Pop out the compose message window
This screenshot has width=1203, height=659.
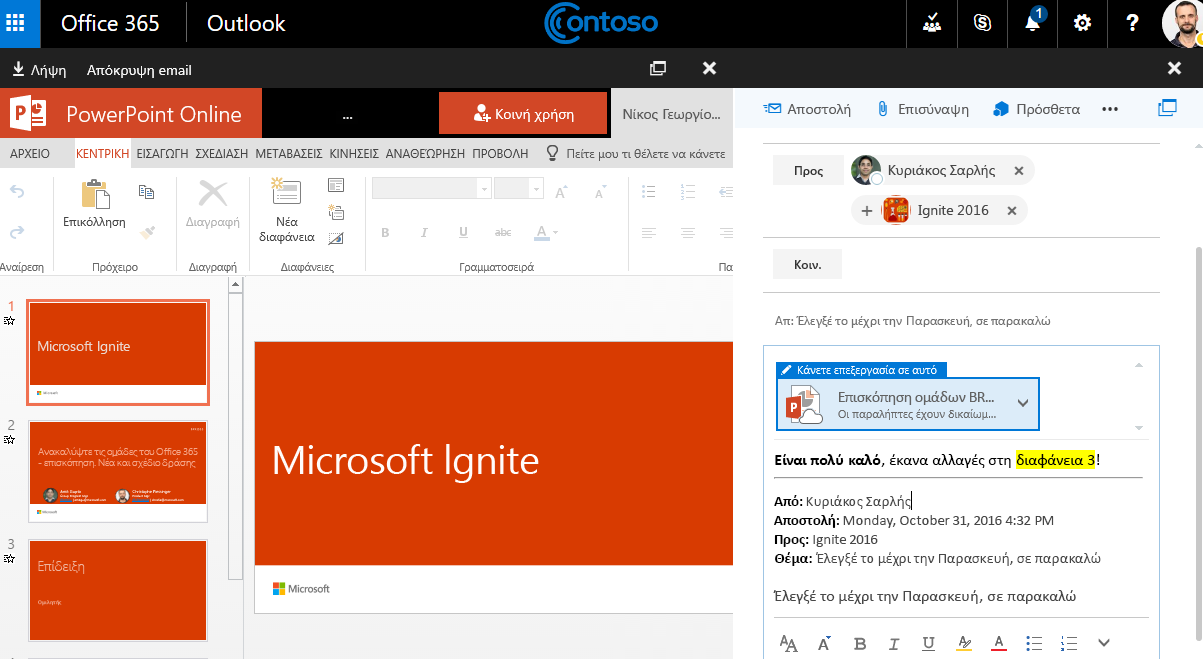[1167, 108]
